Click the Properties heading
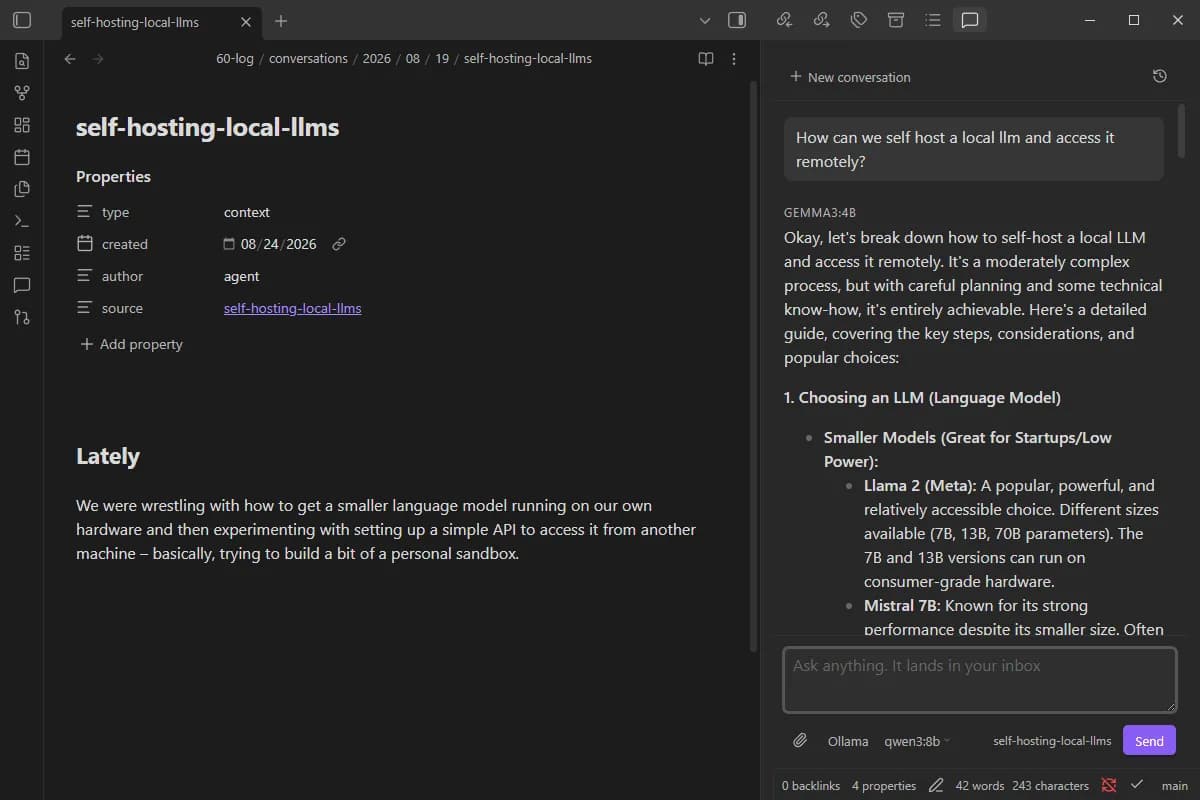 pyautogui.click(x=113, y=176)
